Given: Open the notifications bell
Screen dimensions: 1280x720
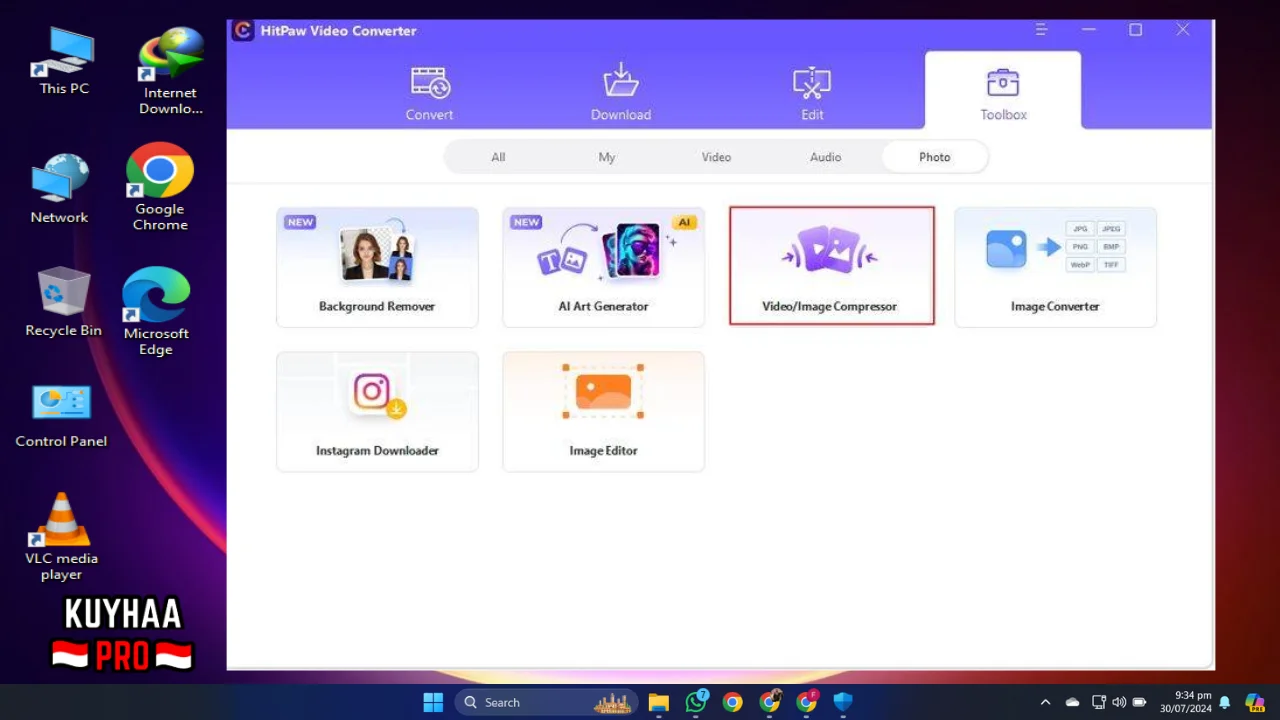Looking at the screenshot, I should coord(1224,702).
